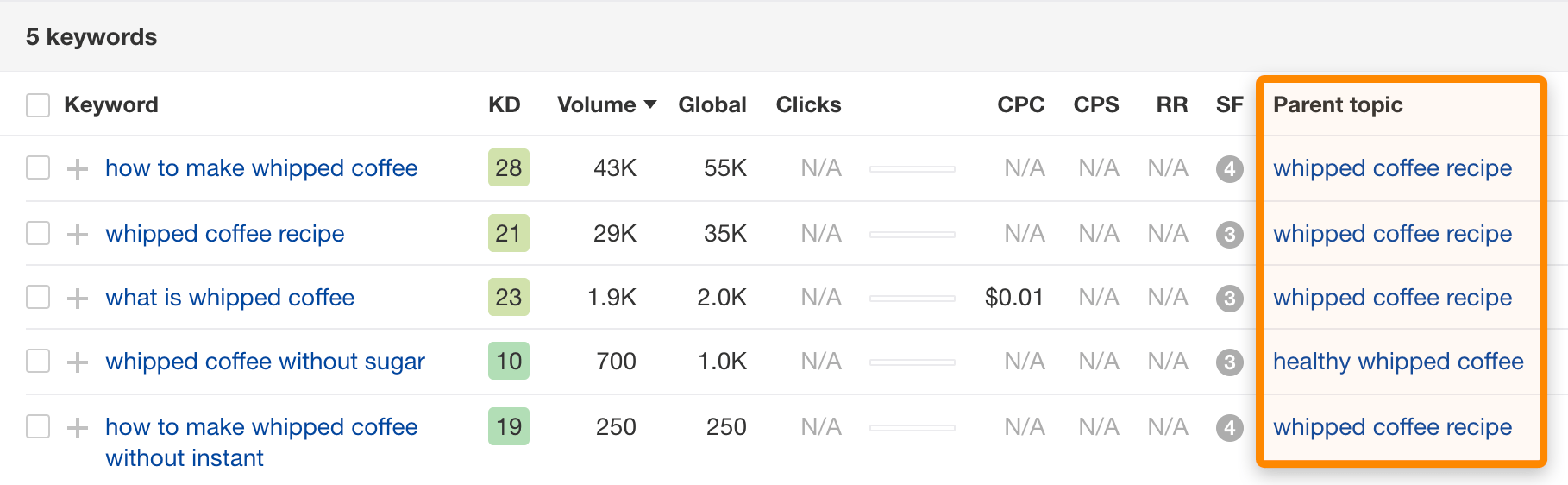Image resolution: width=1568 pixels, height=485 pixels.
Task: Click SF badge 4 for 'how to make whipped coffee'
Action: pos(1229,168)
